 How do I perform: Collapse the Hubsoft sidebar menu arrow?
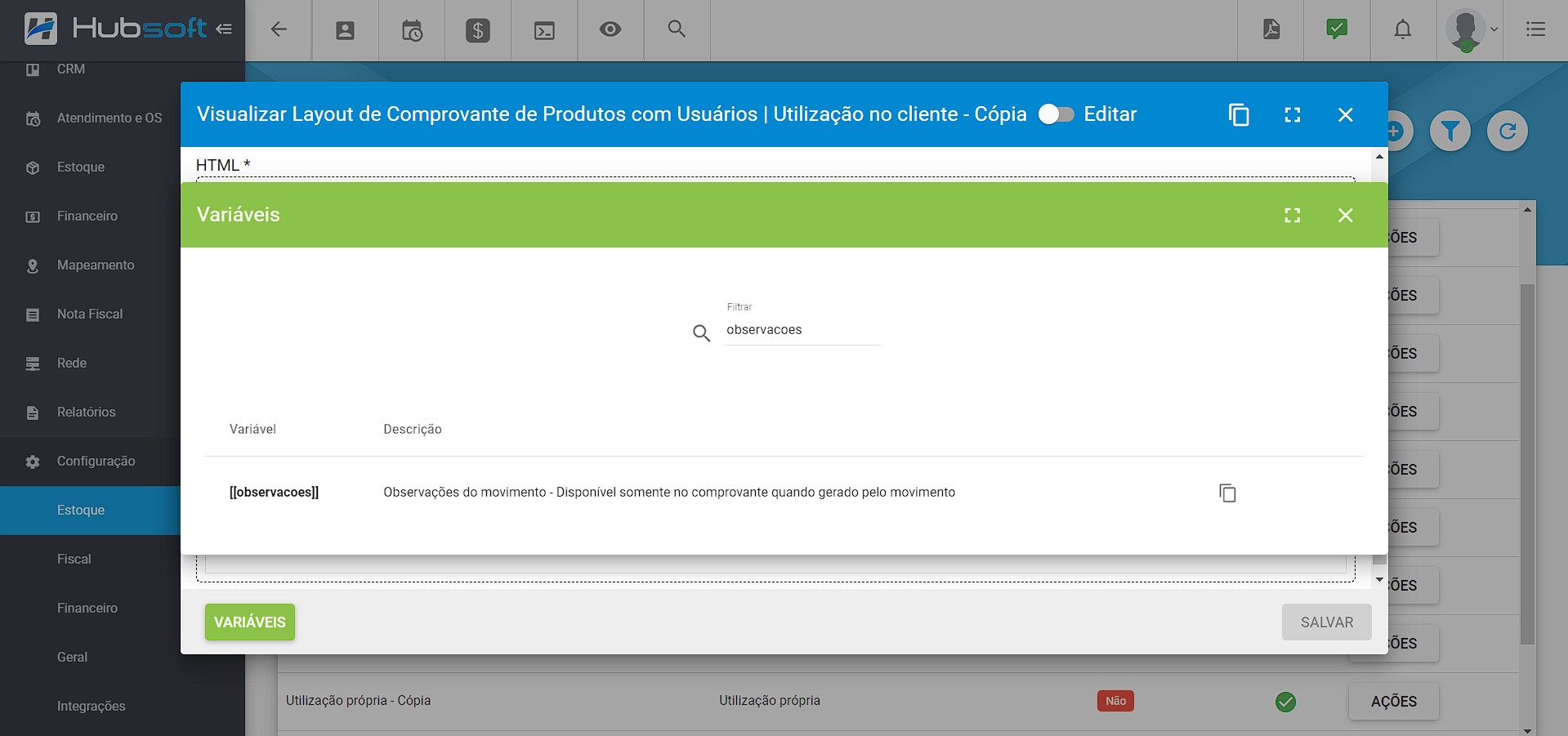pos(224,29)
